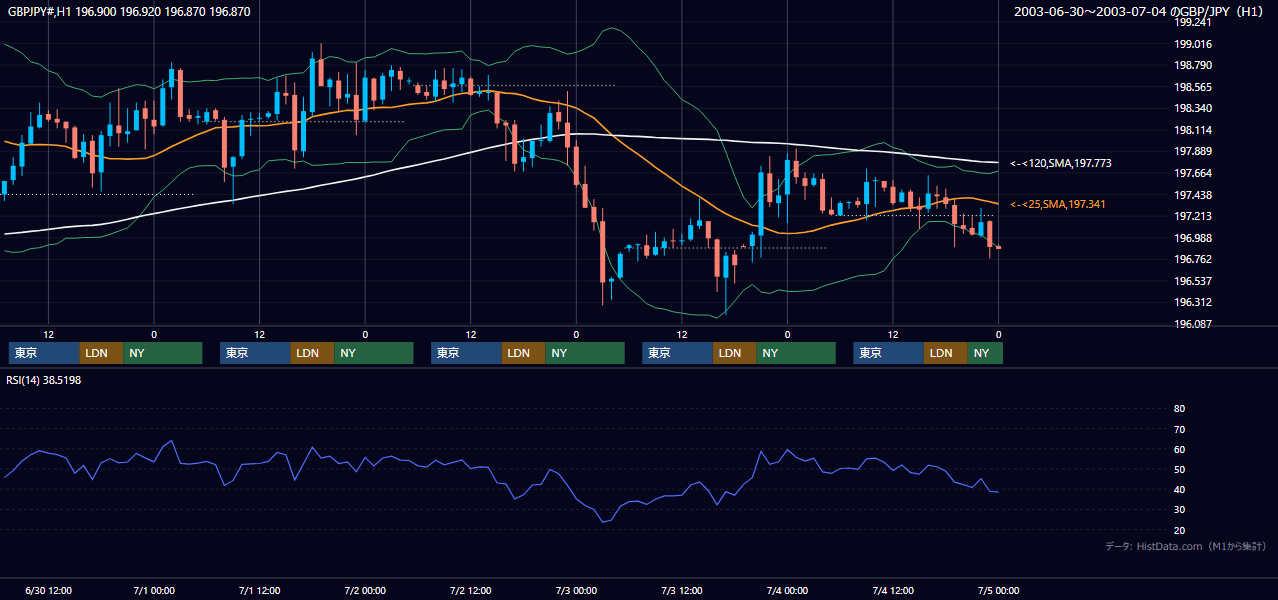Click the 25 SMA 197.341 label

pos(1058,204)
